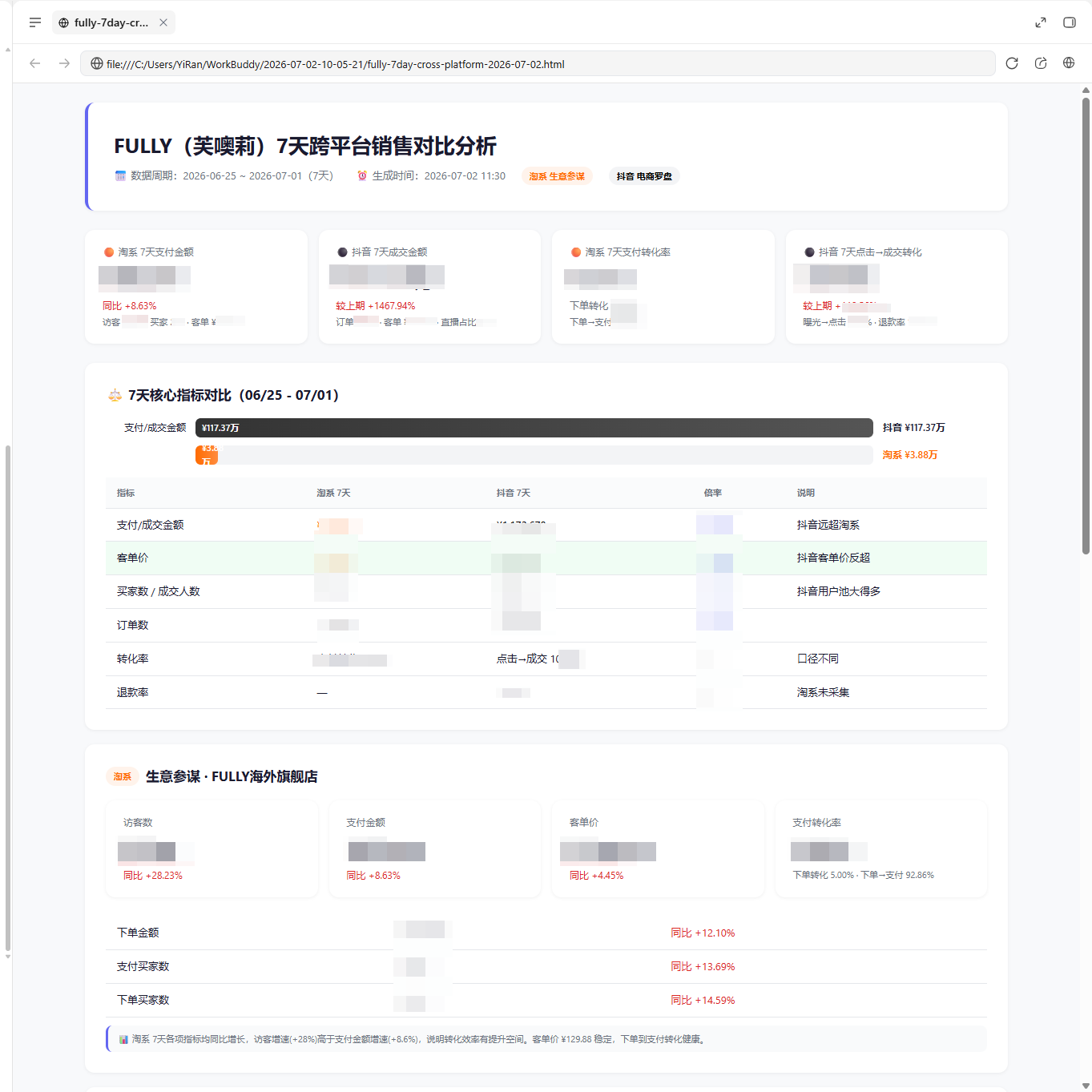
Task: Click the alarm clock icon by 生成时间
Action: (362, 175)
